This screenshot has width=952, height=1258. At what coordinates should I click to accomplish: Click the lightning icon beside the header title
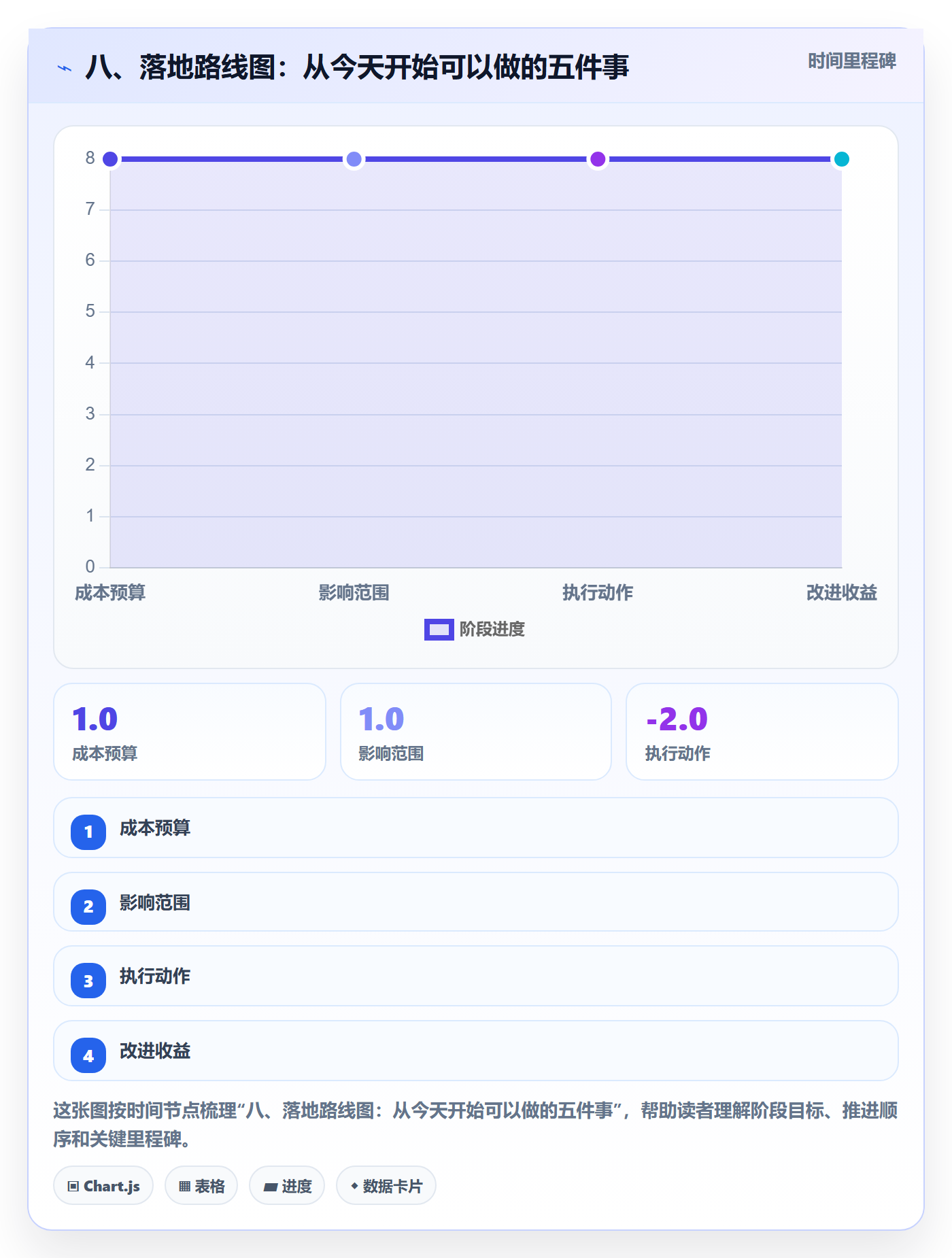tap(65, 68)
